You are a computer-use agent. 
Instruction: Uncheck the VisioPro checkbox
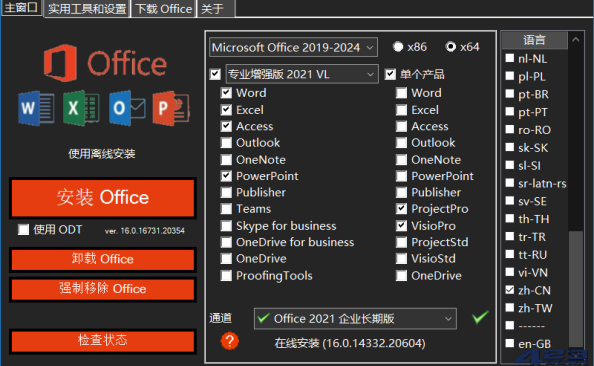401,226
